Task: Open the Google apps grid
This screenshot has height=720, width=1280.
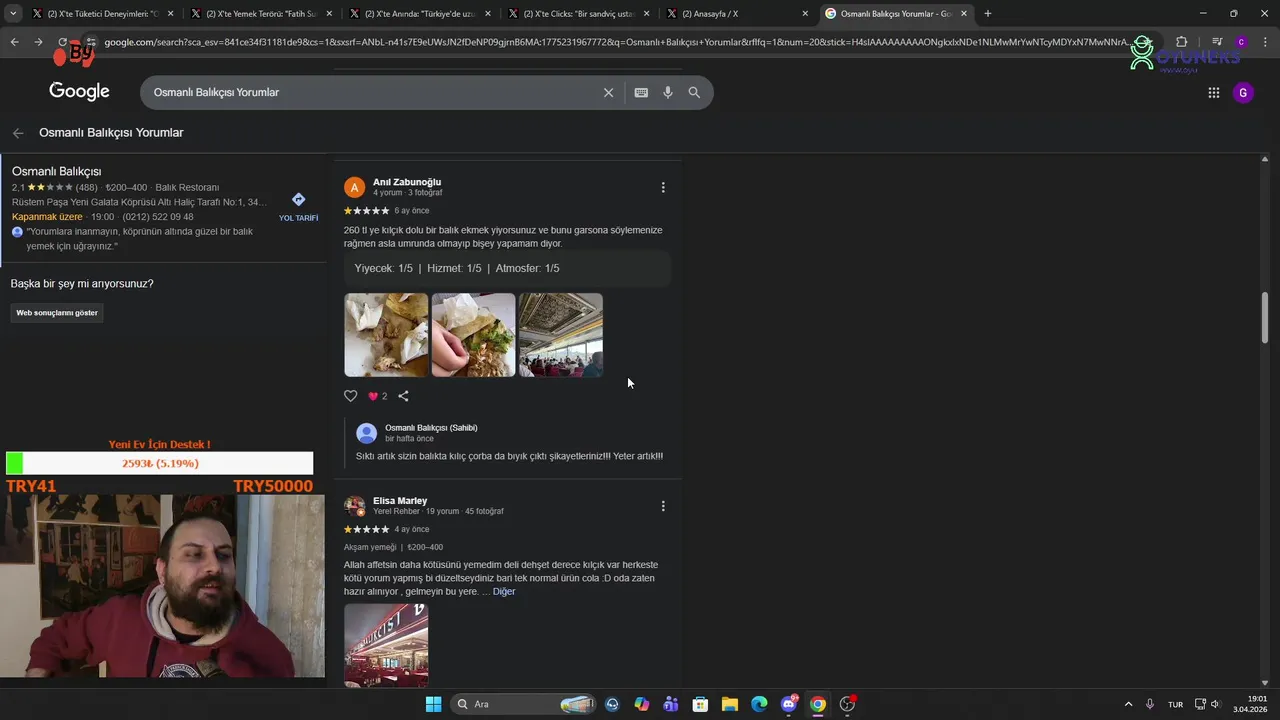Action: coord(1214,93)
